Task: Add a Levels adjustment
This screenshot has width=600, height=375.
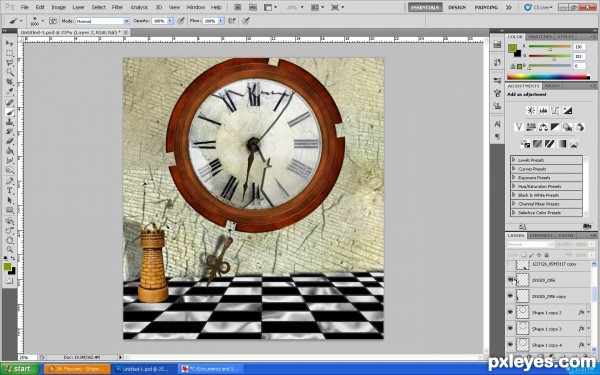Action: [543, 111]
